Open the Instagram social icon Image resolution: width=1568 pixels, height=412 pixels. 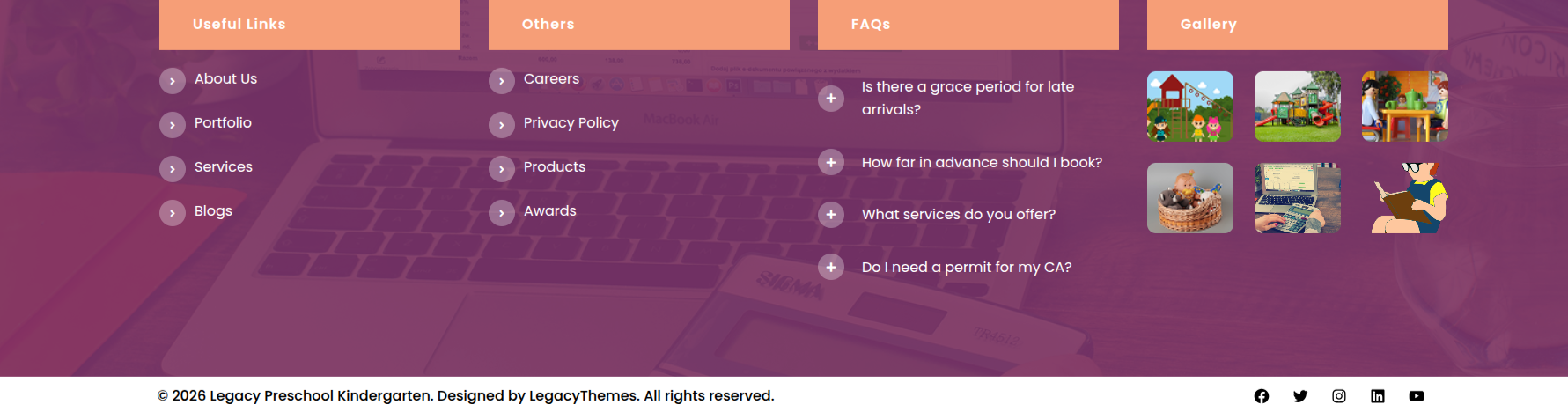click(x=1339, y=396)
